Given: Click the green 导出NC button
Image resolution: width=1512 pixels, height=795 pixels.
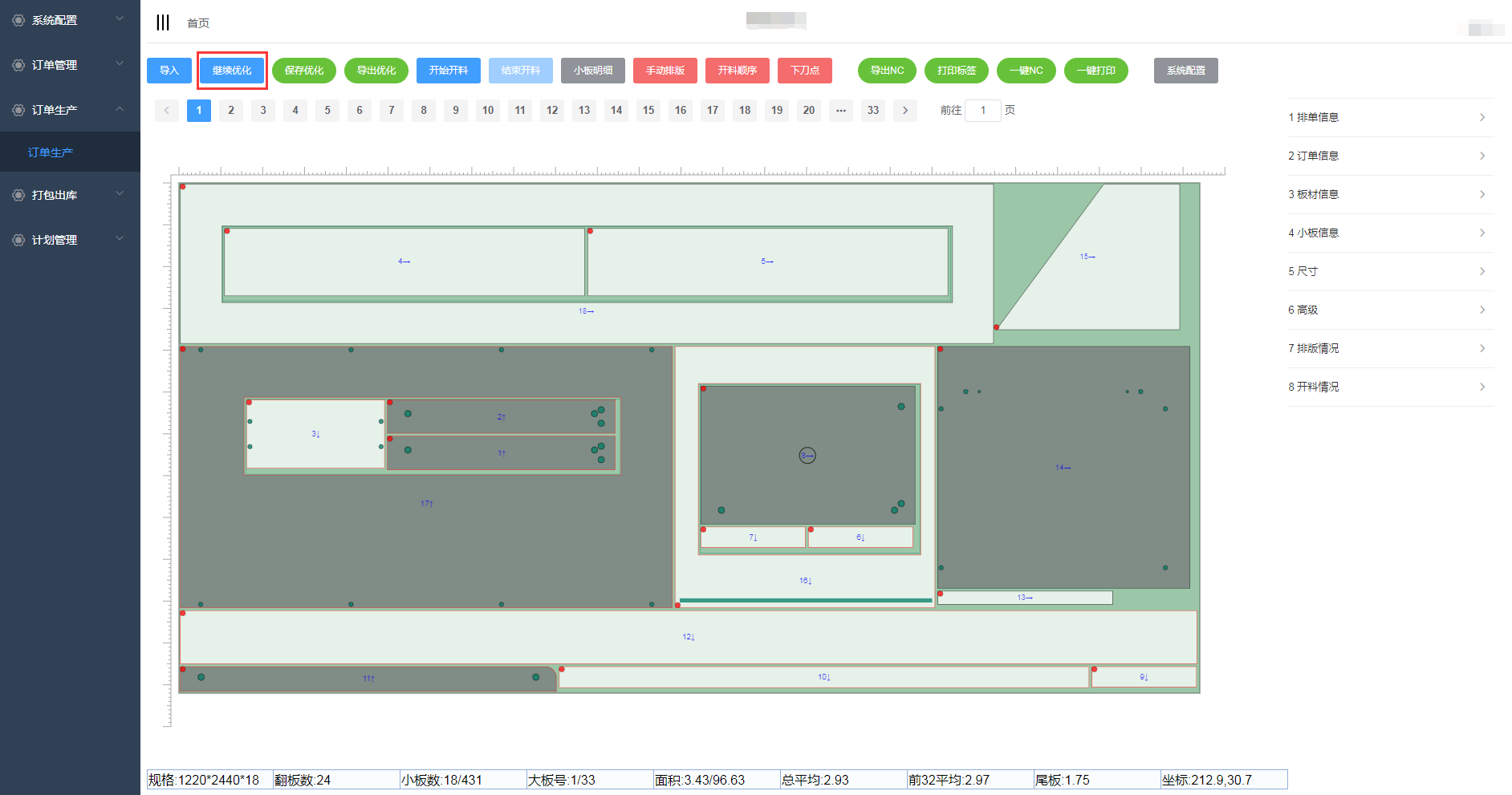Looking at the screenshot, I should point(887,71).
